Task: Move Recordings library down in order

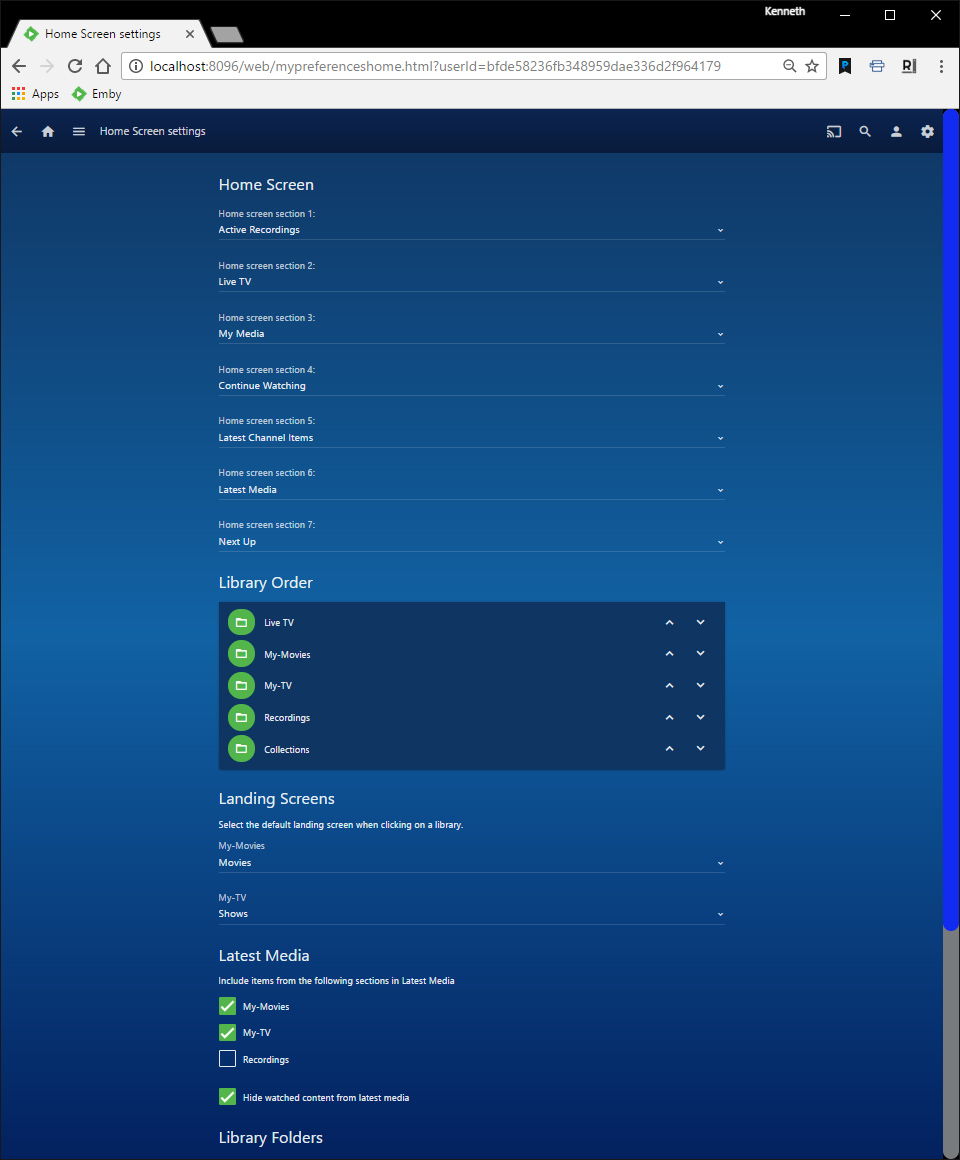Action: coord(701,717)
